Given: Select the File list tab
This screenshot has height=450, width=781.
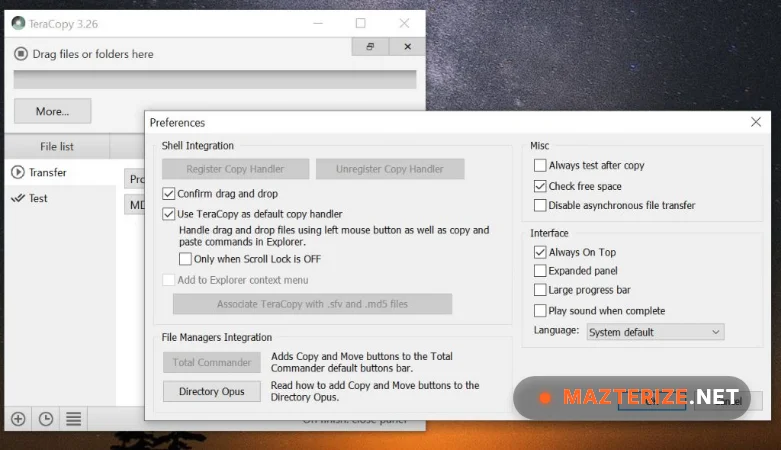Looking at the screenshot, I should point(57,147).
